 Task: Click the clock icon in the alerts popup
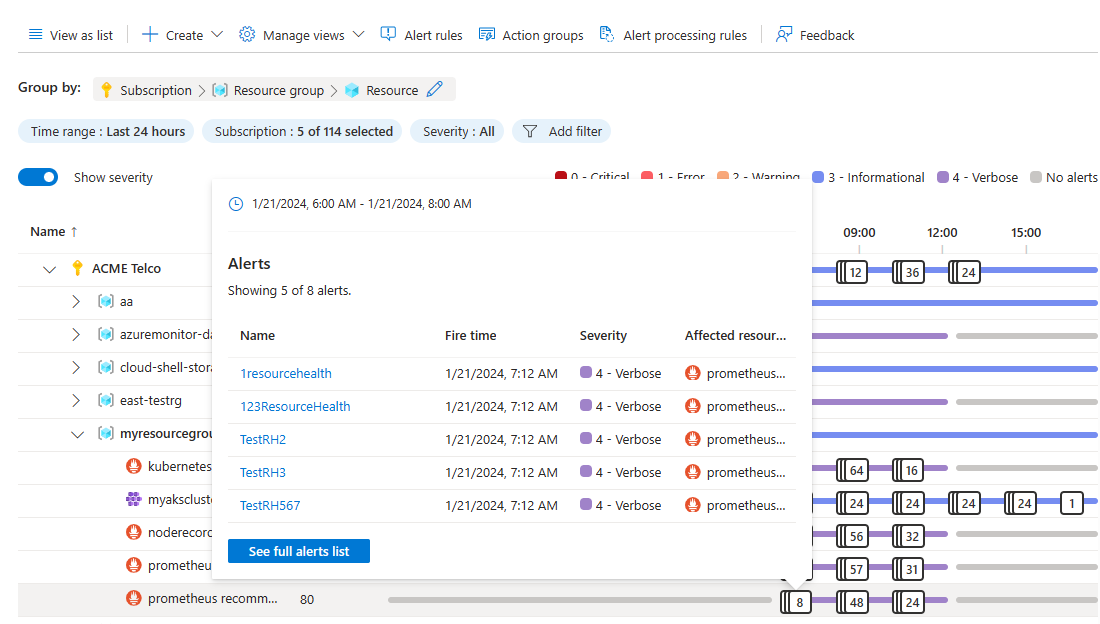tap(236, 203)
